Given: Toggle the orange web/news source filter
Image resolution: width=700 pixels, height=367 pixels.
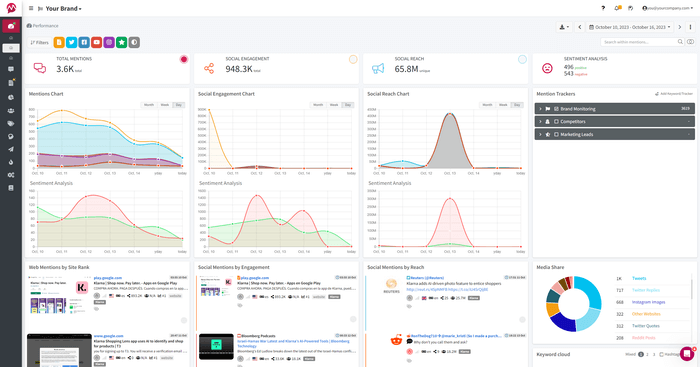Looking at the screenshot, I should (x=59, y=42).
